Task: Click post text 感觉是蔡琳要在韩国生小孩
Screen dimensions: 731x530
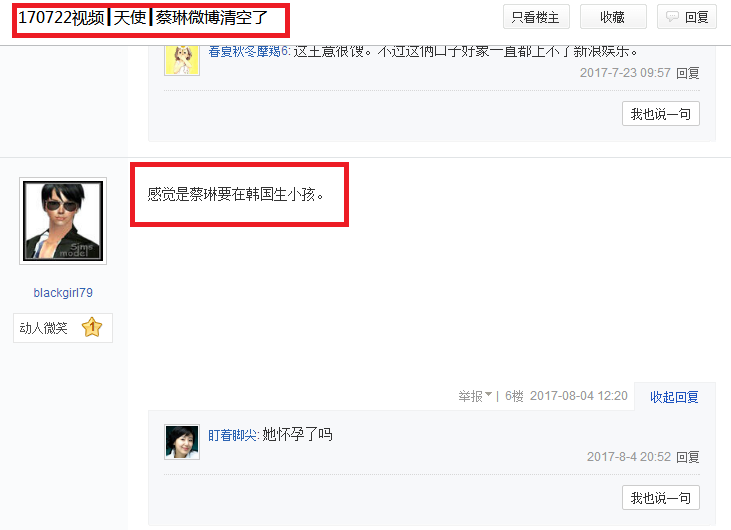Action: tap(235, 194)
